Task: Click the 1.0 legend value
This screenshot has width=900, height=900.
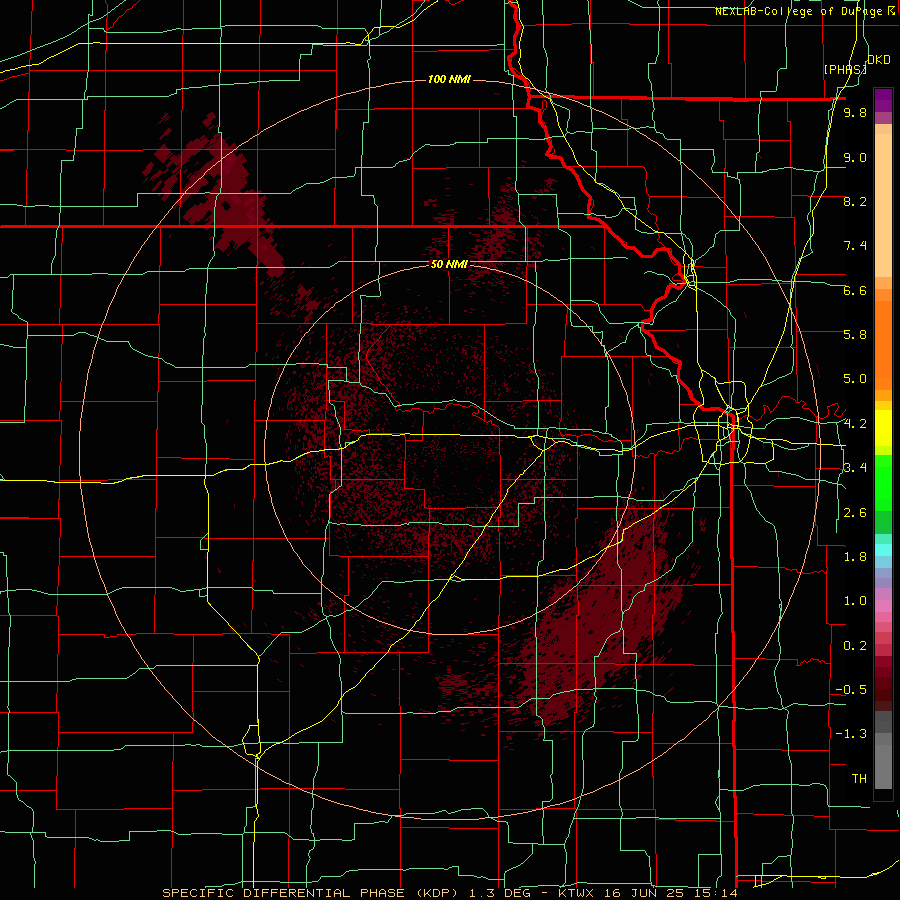Action: pyautogui.click(x=855, y=601)
